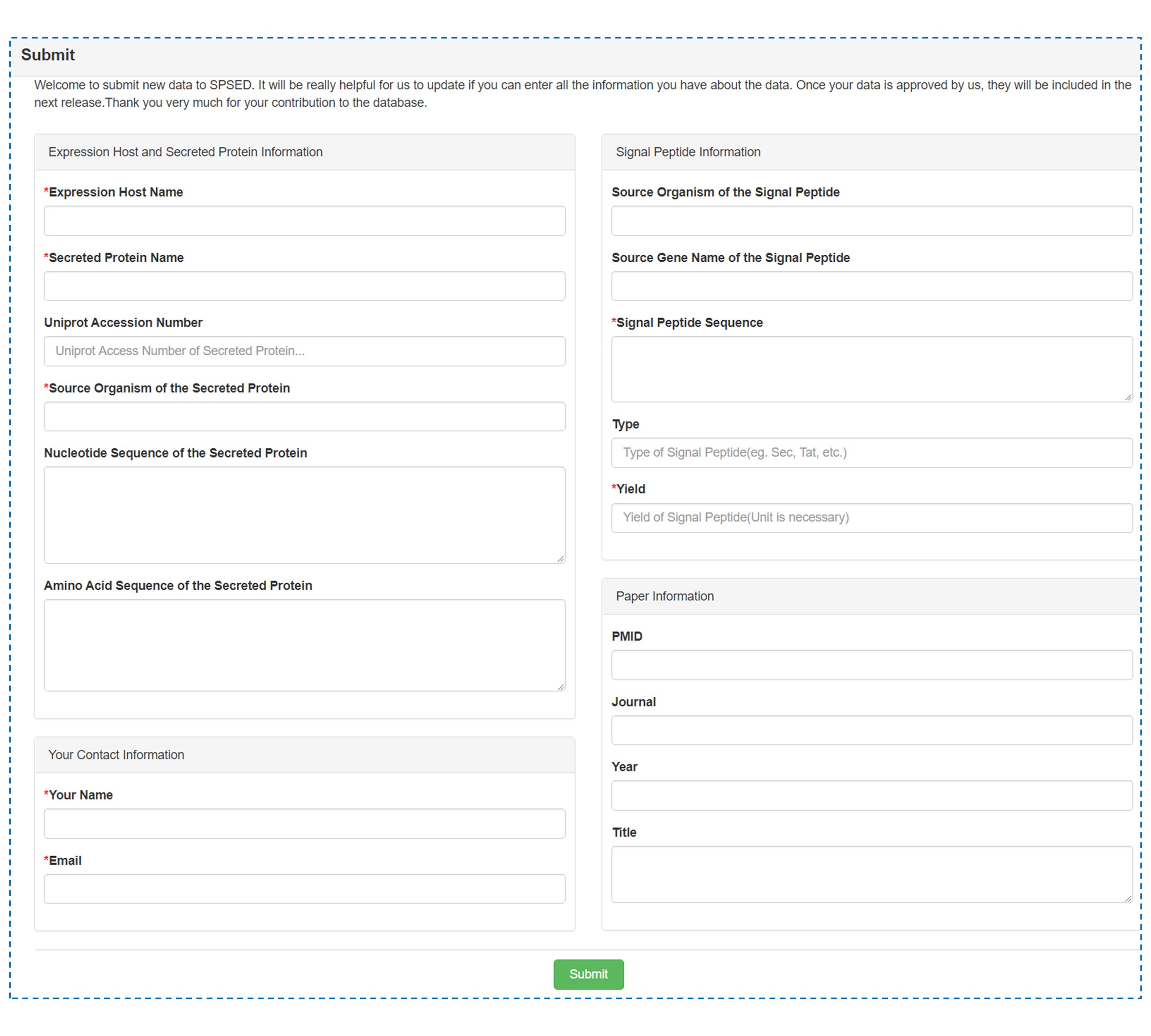Click the Amino Acid Sequence textarea
The image size is (1151, 1036).
(305, 645)
